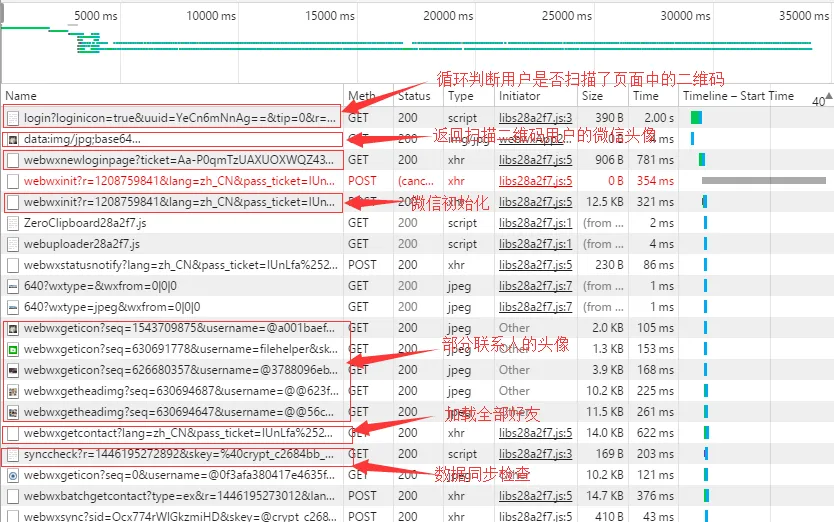This screenshot has width=834, height=522.
Task: Select the webwxsync?sid request name
Action: click(x=180, y=516)
